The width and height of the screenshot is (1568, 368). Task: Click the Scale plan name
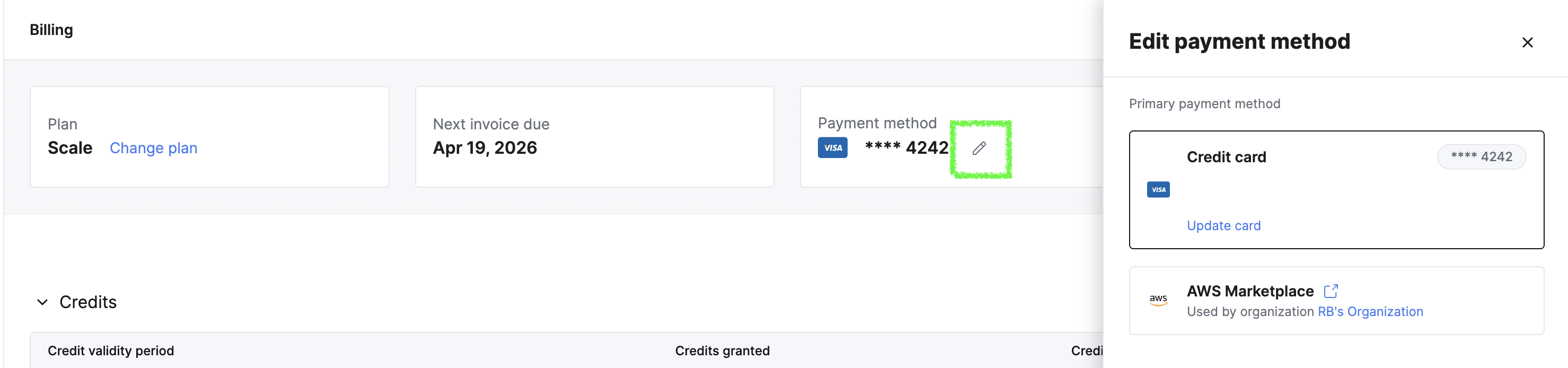coord(70,148)
